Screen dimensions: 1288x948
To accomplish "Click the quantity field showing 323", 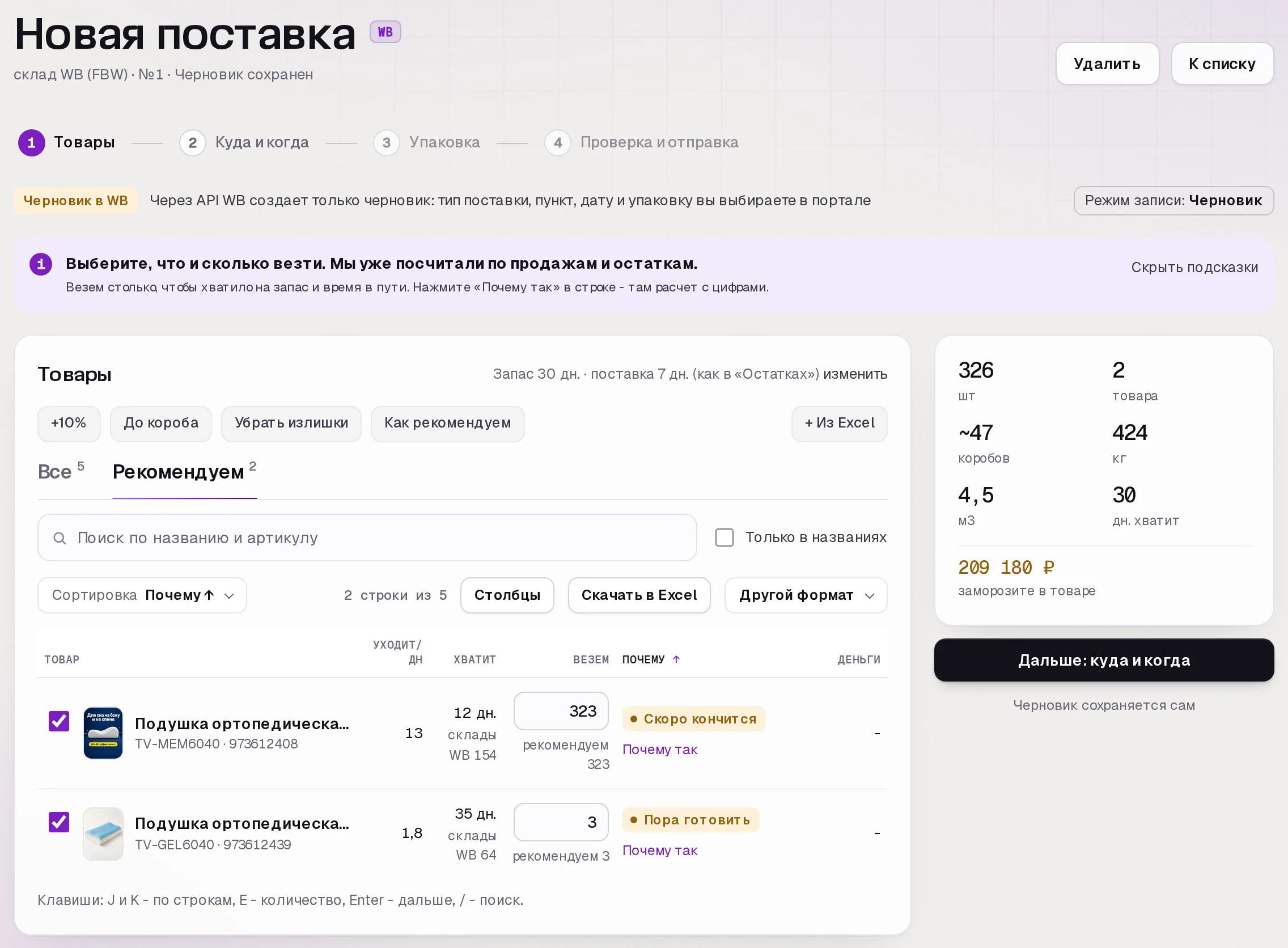I will pos(561,711).
